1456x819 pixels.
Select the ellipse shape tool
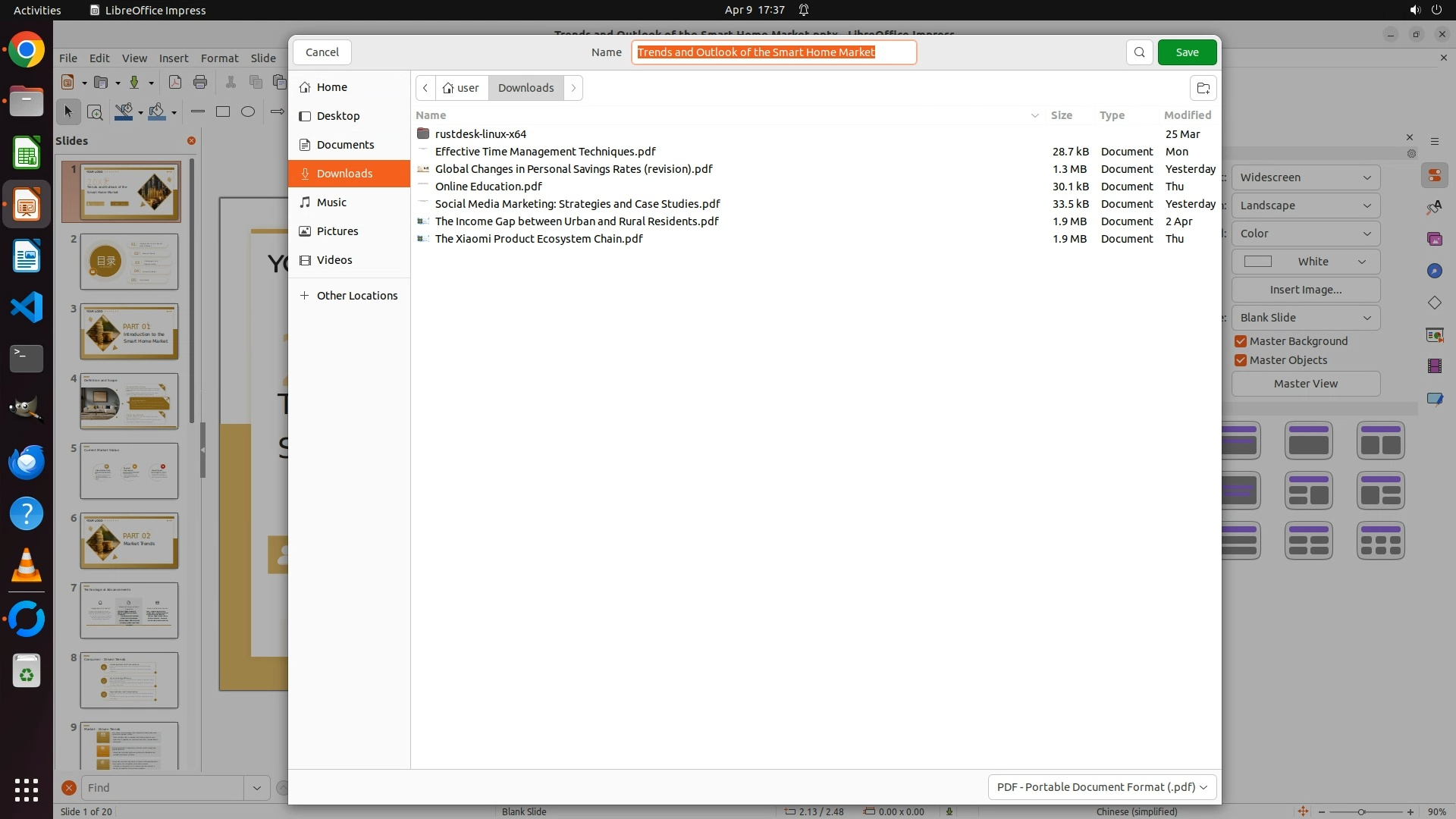[248, 111]
